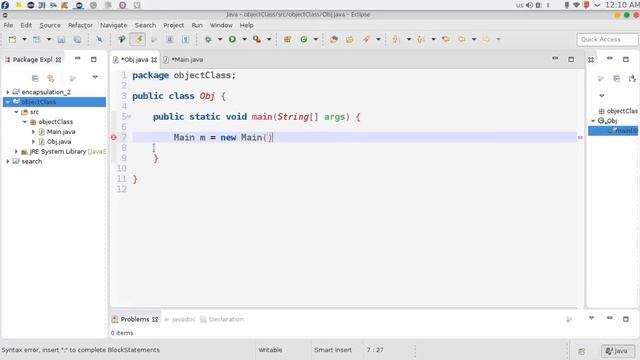This screenshot has height=360, width=640.
Task: Click the Open Type toolbar icon
Action: [334, 39]
